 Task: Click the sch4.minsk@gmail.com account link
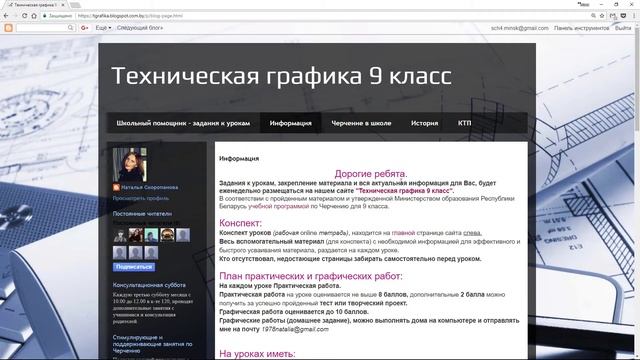click(520, 28)
